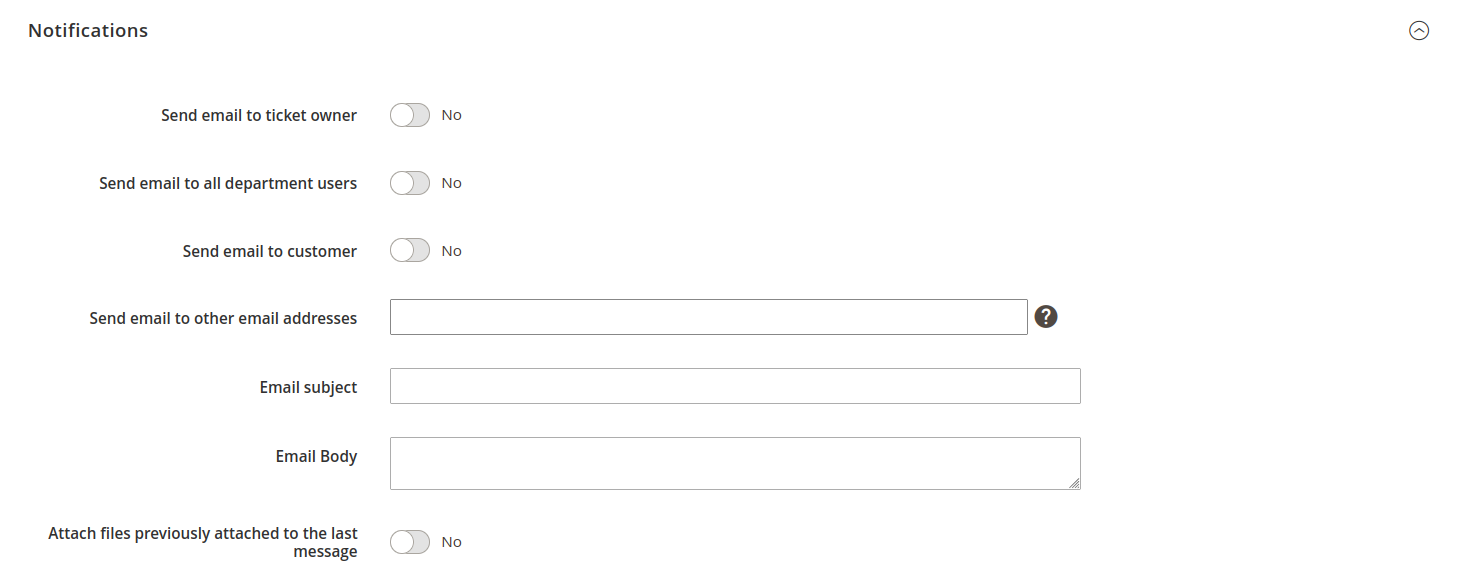Click inside the Email Body text area
Screen dimensions: 1460x585
[x=735, y=463]
